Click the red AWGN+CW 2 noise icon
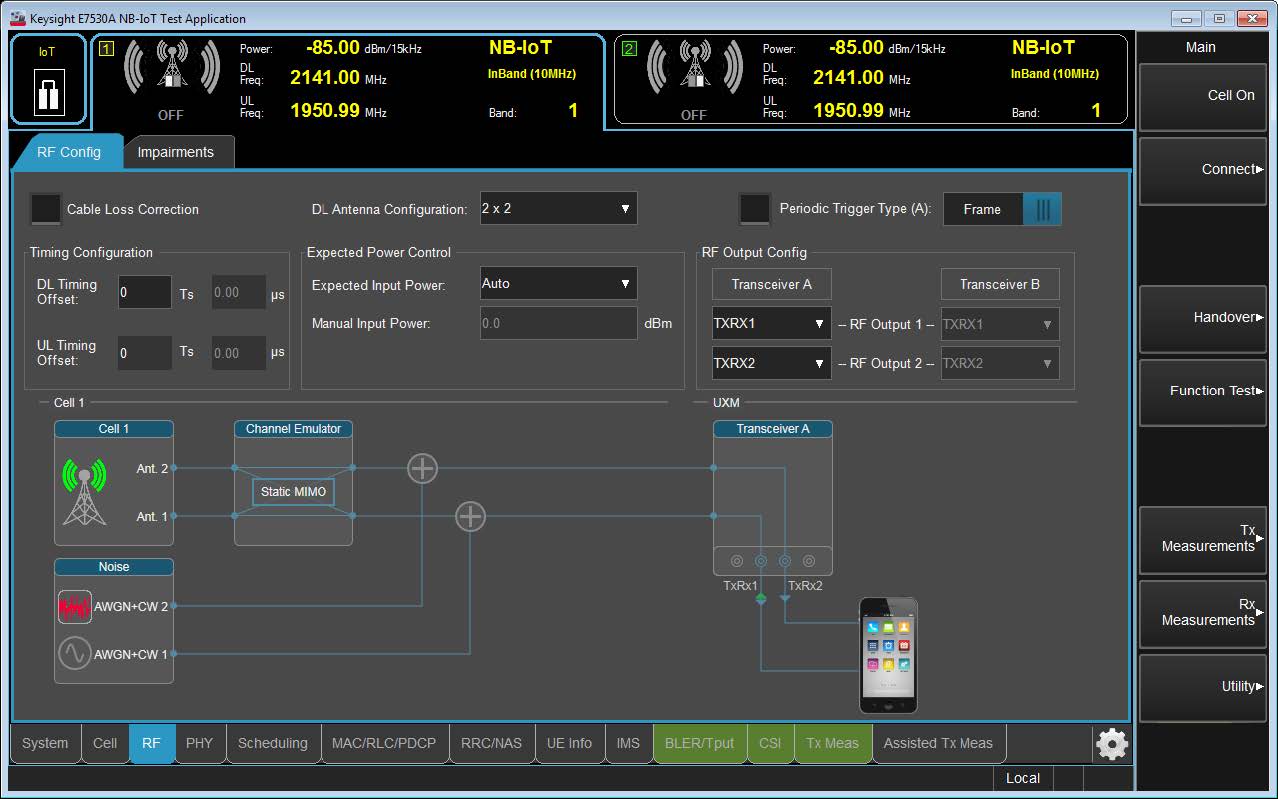 [x=75, y=606]
